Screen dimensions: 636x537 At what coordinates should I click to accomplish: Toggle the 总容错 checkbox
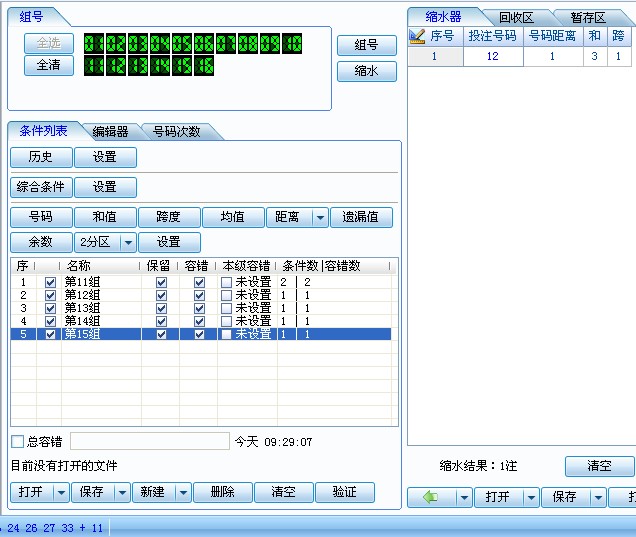pos(17,441)
